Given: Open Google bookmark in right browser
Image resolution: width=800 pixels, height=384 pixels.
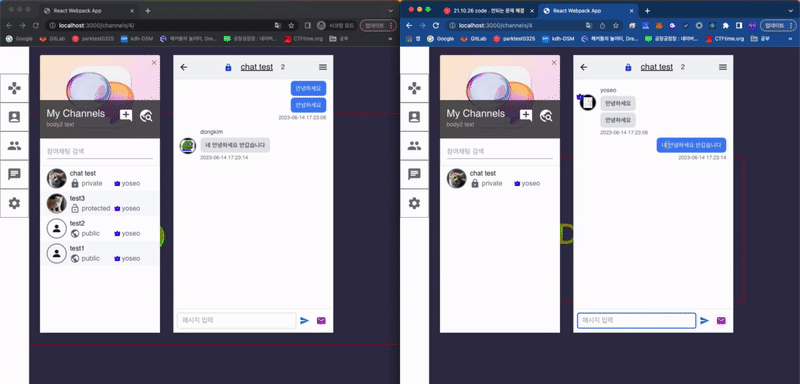Looking at the screenshot, I should tap(440, 39).
